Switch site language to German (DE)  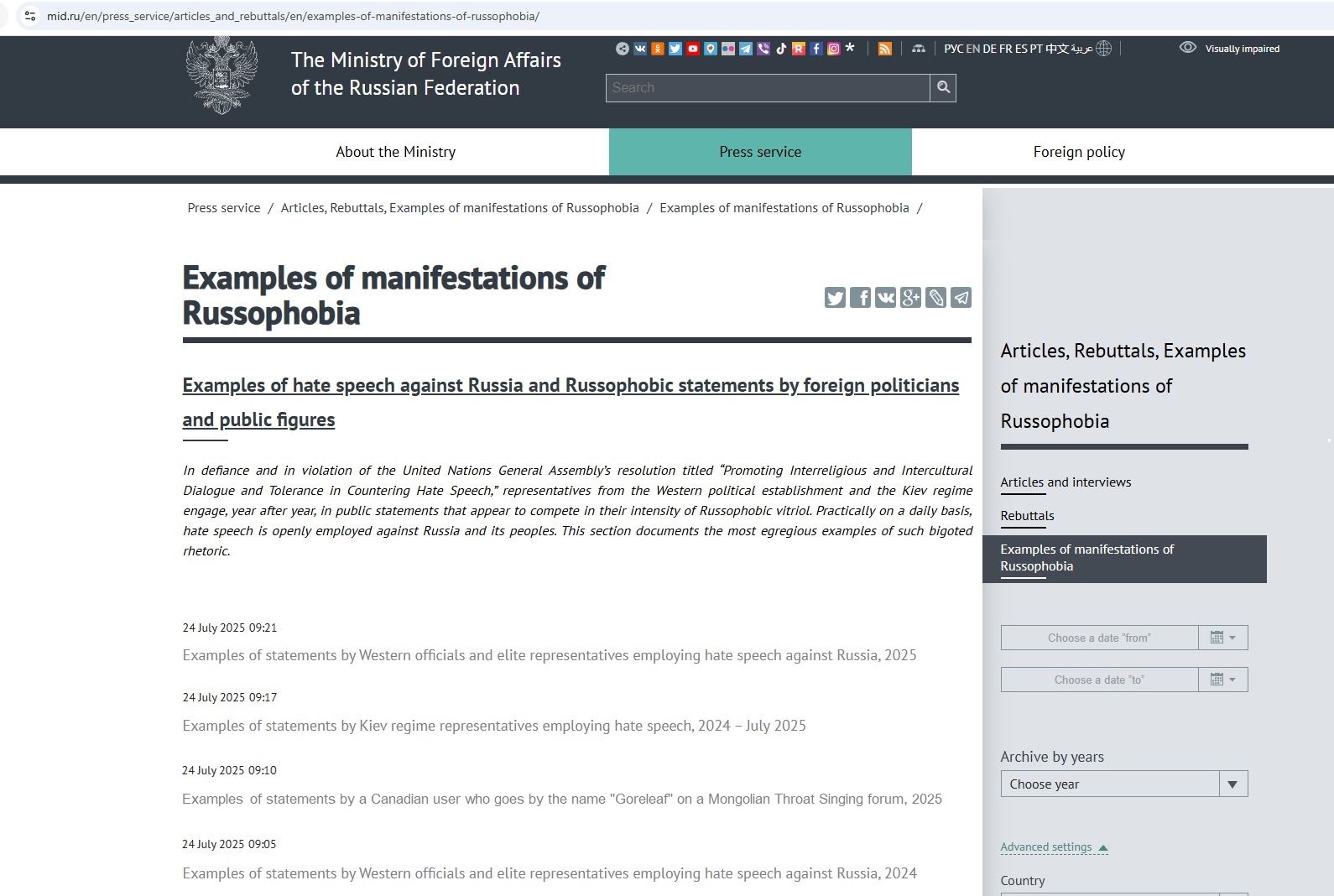(990, 49)
